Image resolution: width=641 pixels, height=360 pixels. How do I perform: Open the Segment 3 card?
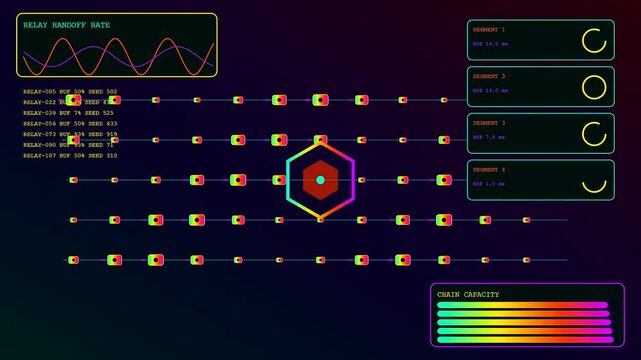541,133
